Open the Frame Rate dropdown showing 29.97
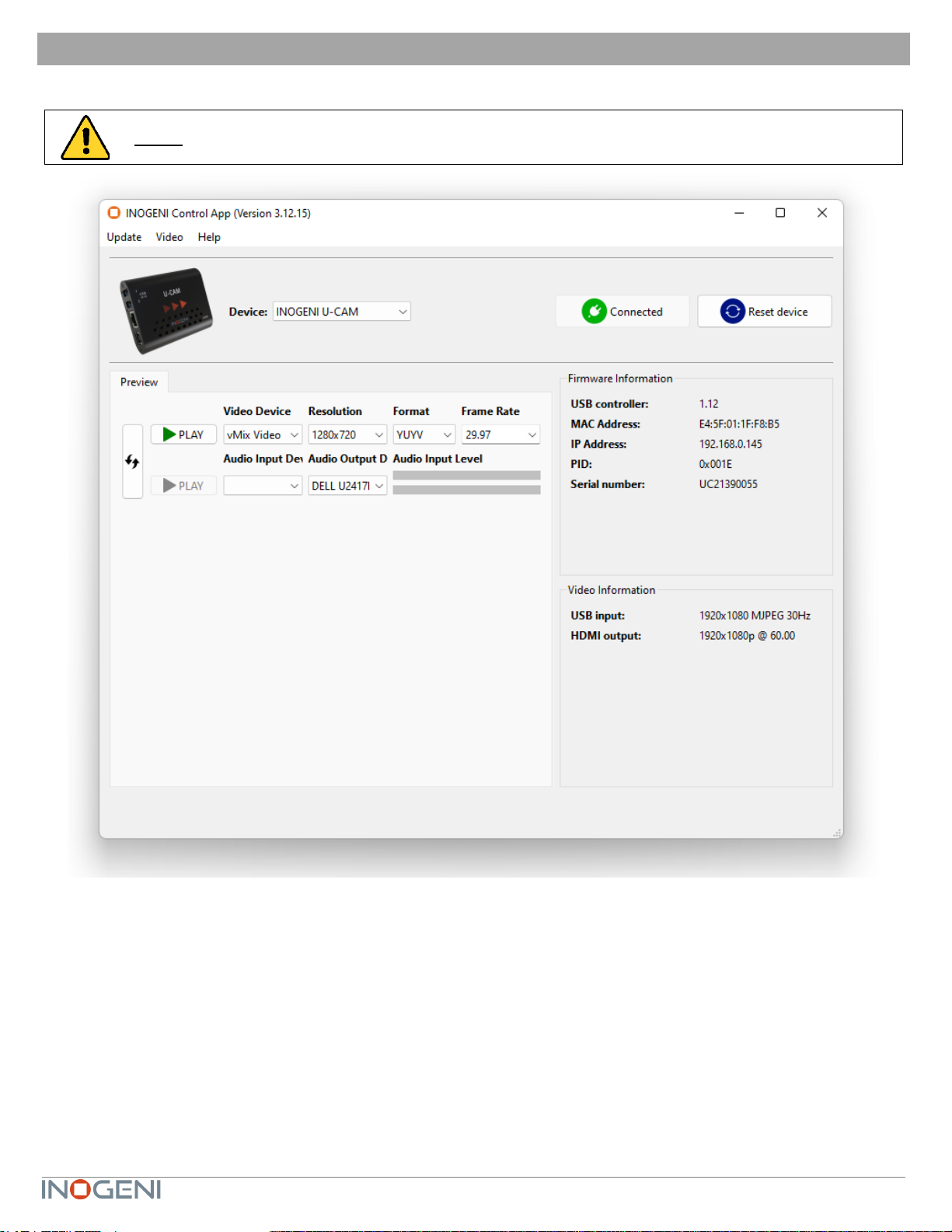952x1232 pixels. coord(500,435)
